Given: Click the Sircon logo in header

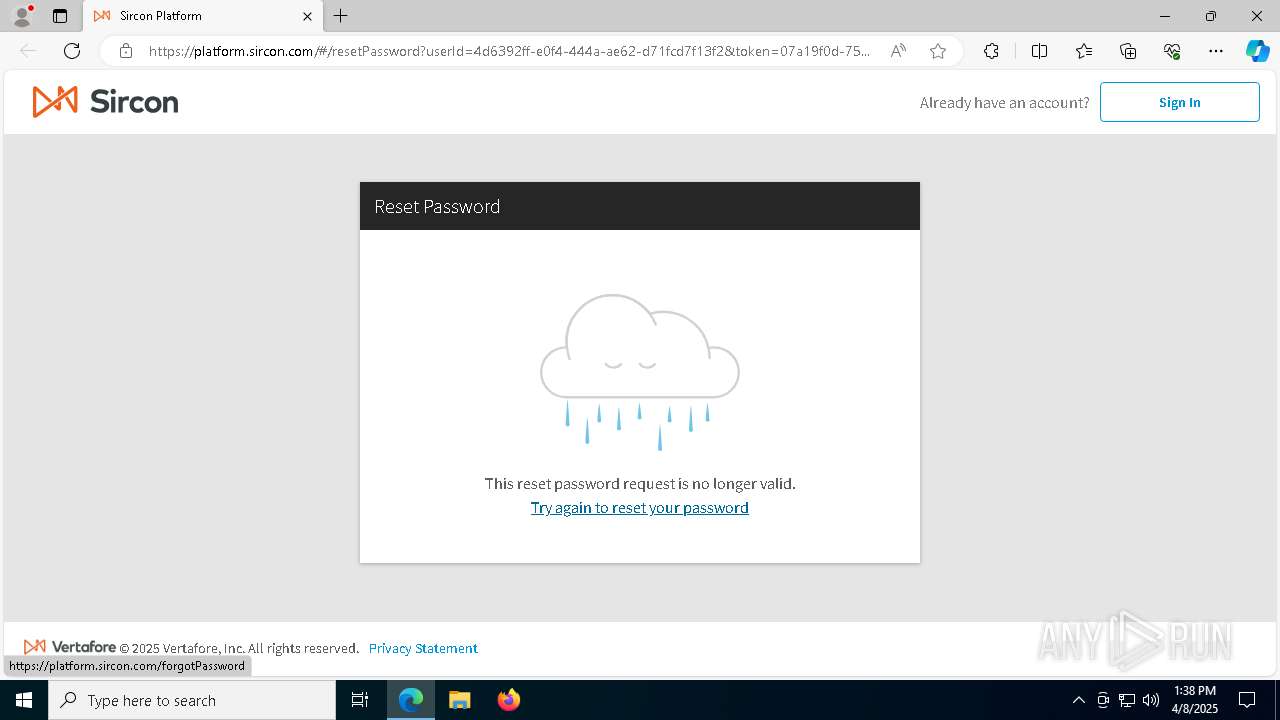Looking at the screenshot, I should [x=105, y=102].
